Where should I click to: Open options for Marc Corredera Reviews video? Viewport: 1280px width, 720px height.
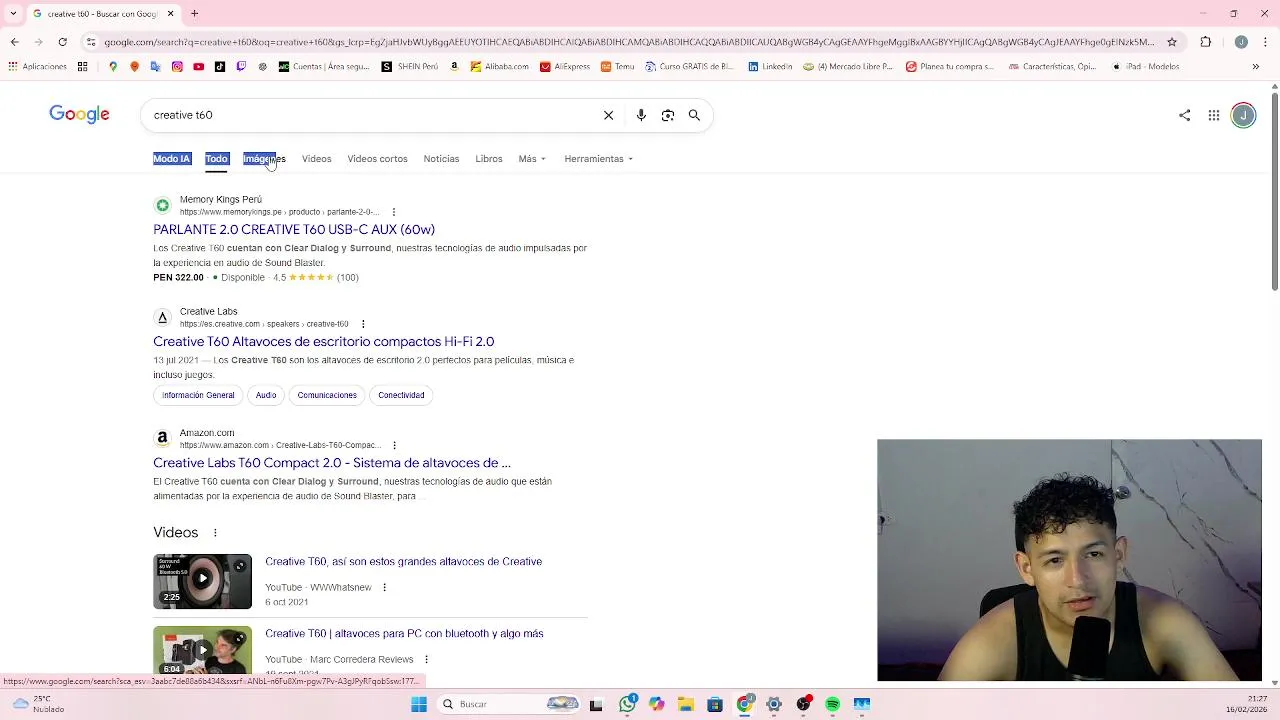[426, 660]
